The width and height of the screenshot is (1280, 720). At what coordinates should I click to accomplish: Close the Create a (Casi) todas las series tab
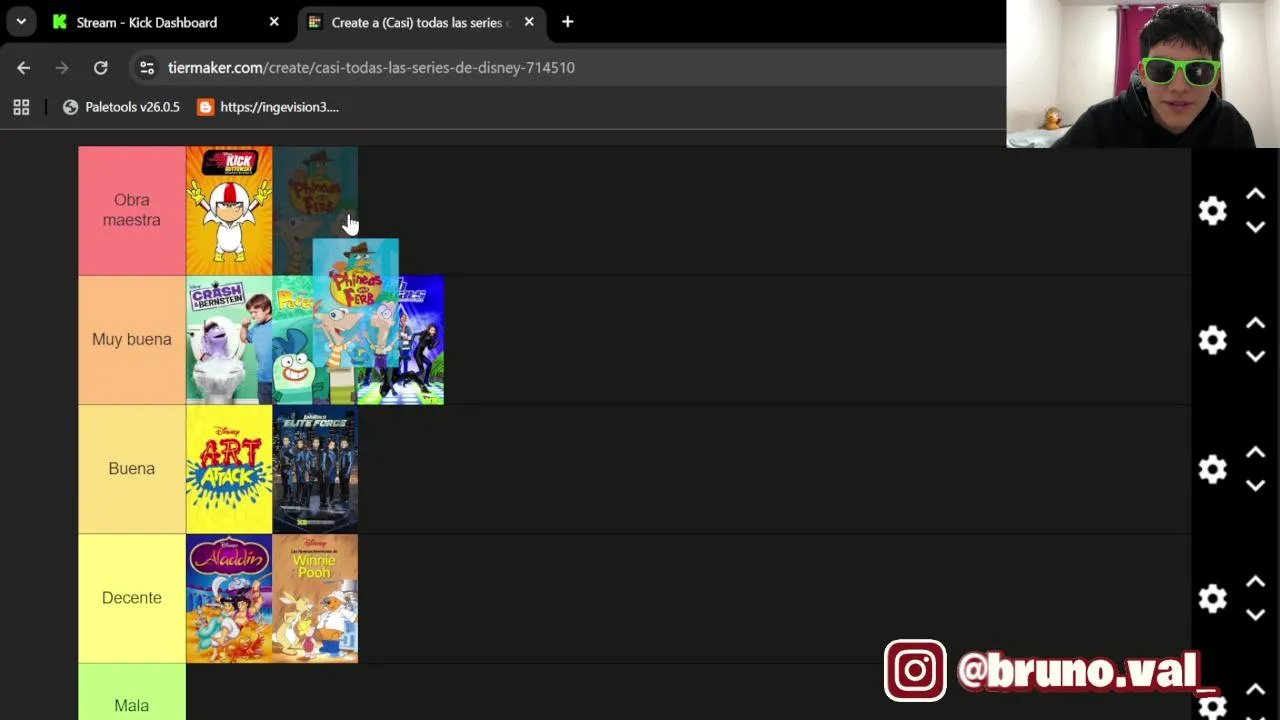click(529, 22)
